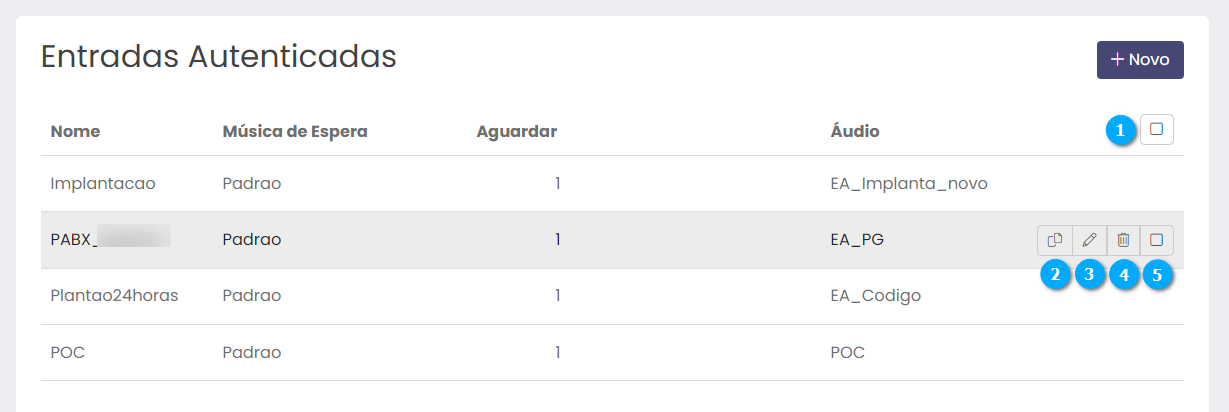Click the EA_Codigo audio cell
The width and height of the screenshot is (1229, 412).
pos(875,296)
